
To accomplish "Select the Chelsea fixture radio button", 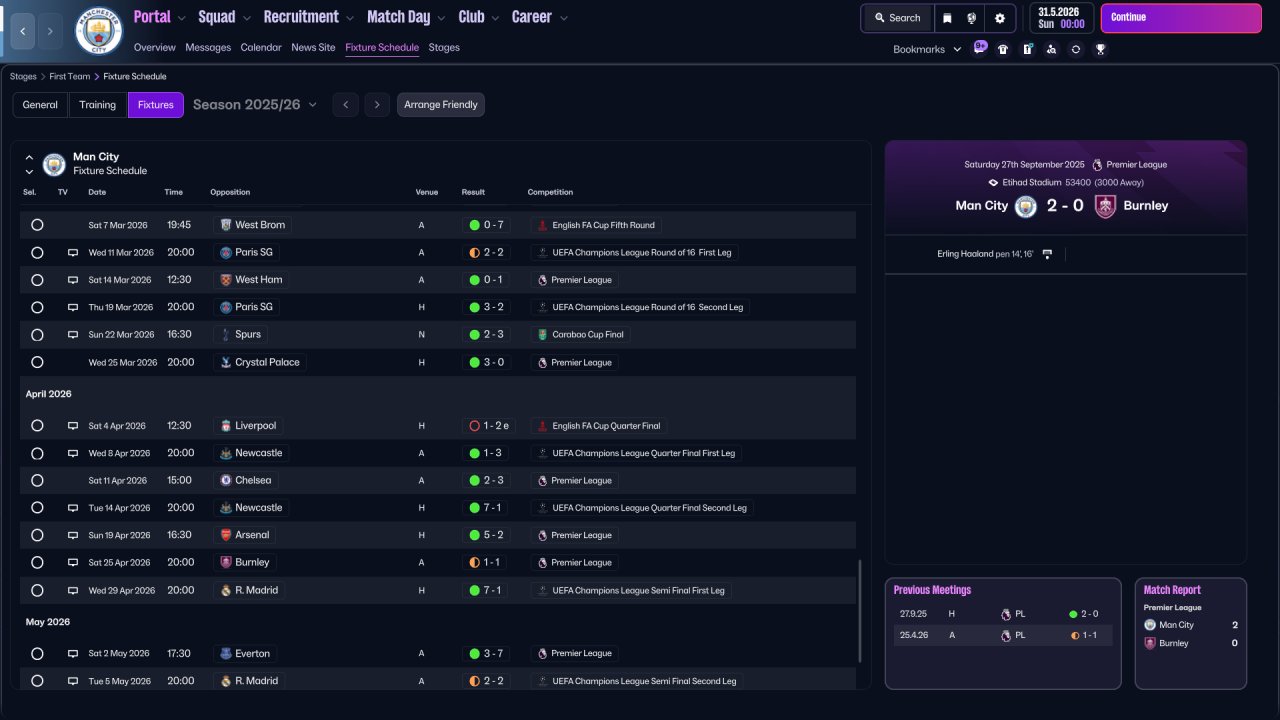I will click(37, 481).
